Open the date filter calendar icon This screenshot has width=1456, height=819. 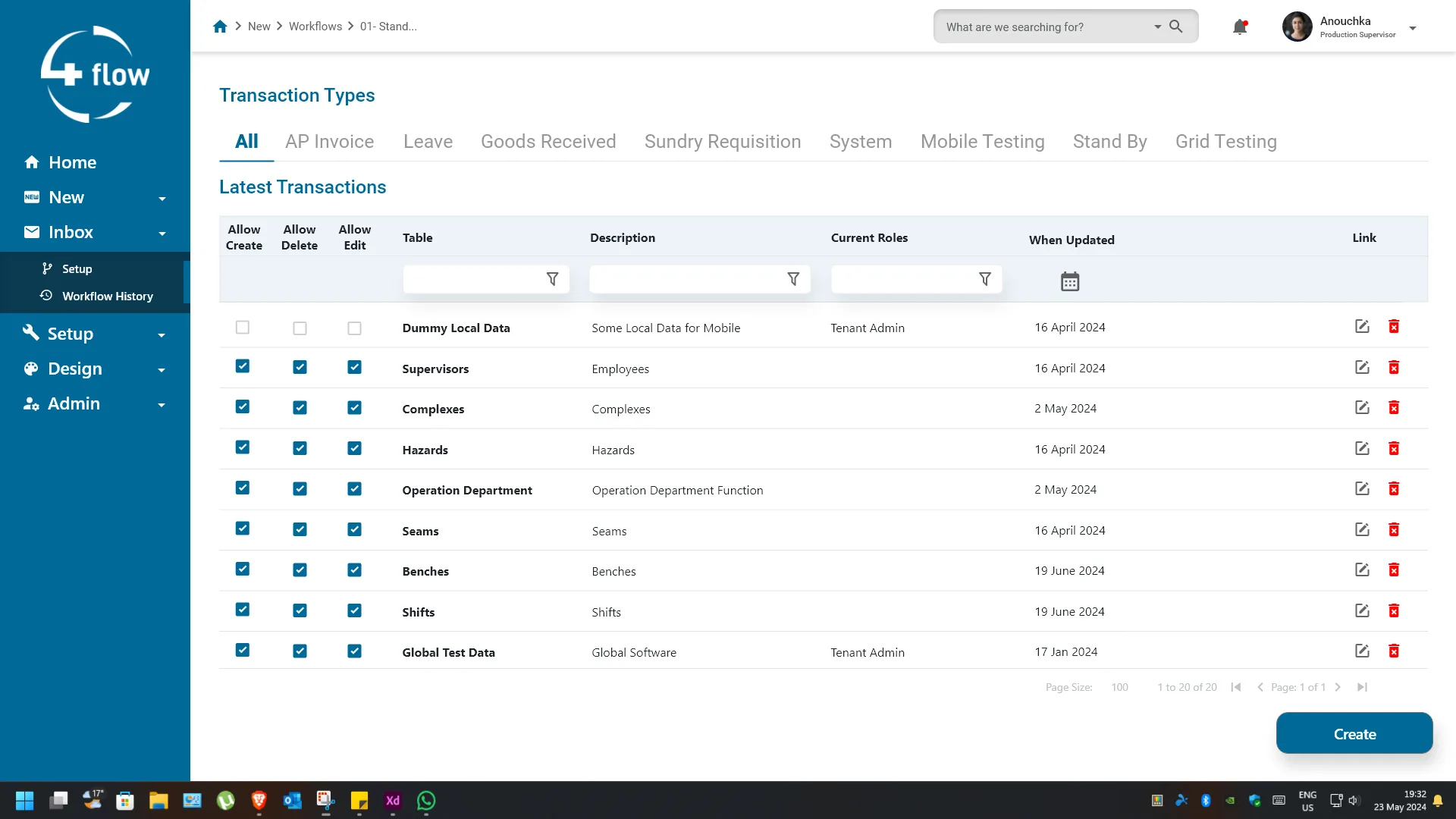coord(1070,281)
